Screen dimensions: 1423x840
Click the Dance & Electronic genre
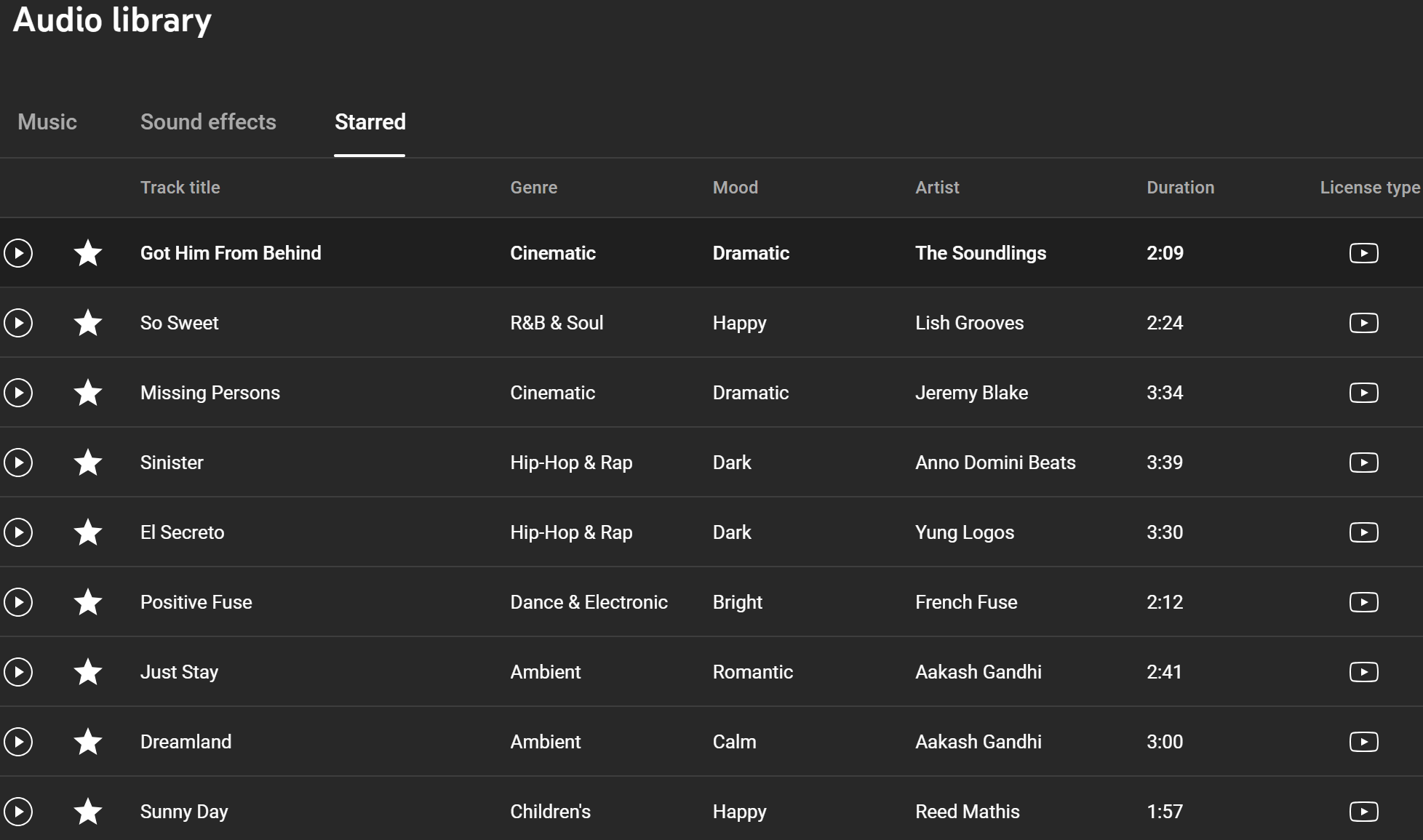tap(589, 602)
